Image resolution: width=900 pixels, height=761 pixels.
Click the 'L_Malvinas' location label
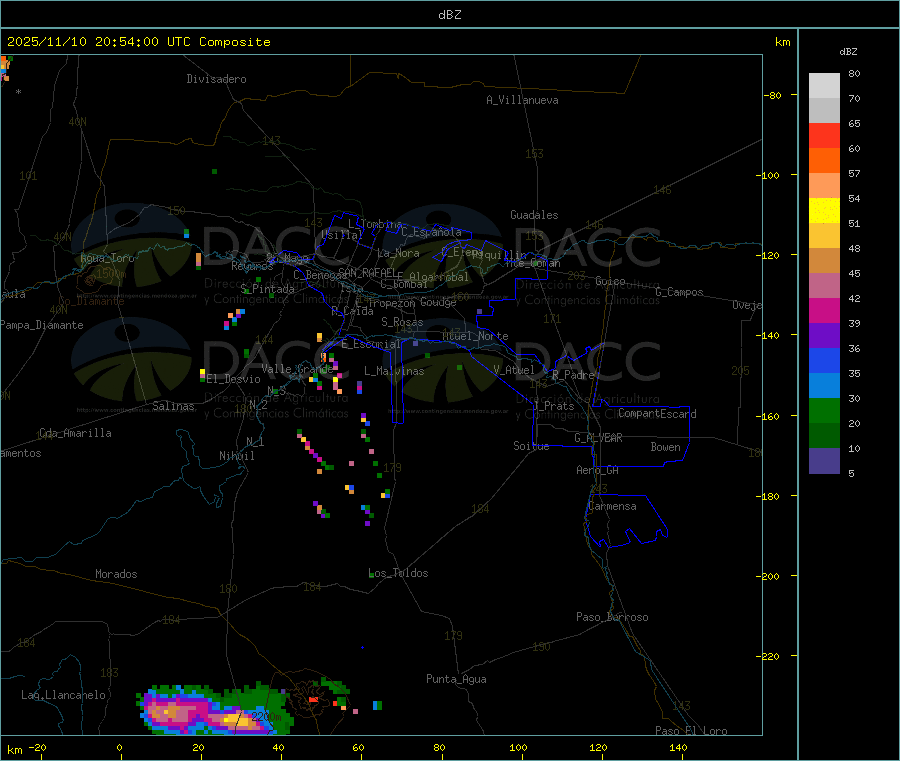click(x=394, y=371)
